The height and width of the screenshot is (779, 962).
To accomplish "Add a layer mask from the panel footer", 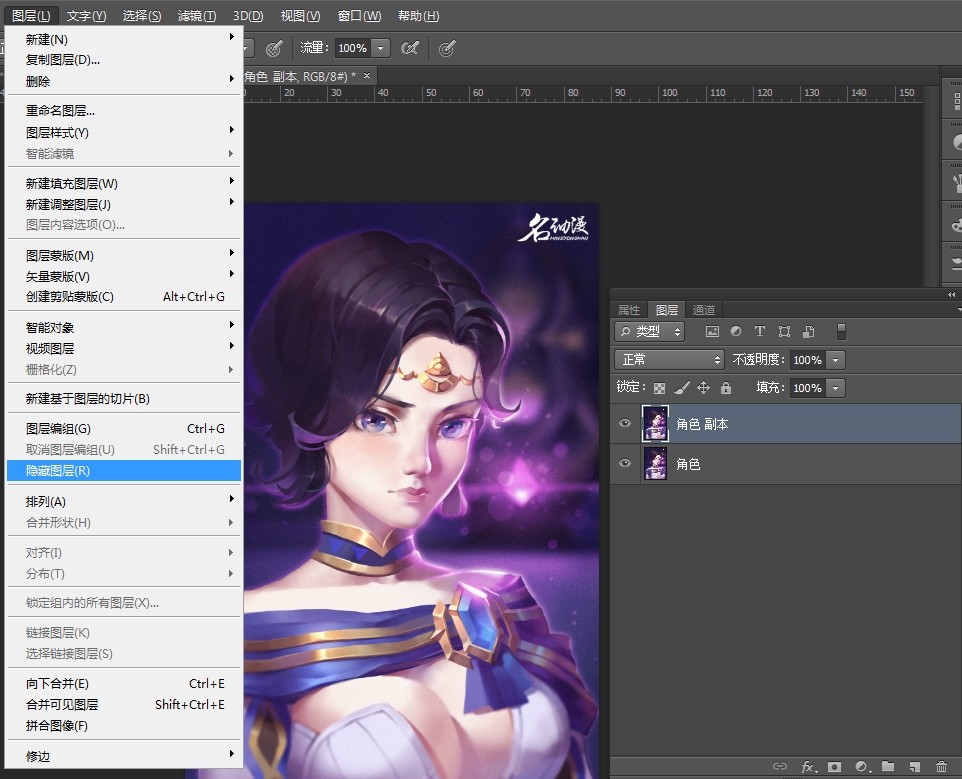I will tap(834, 767).
